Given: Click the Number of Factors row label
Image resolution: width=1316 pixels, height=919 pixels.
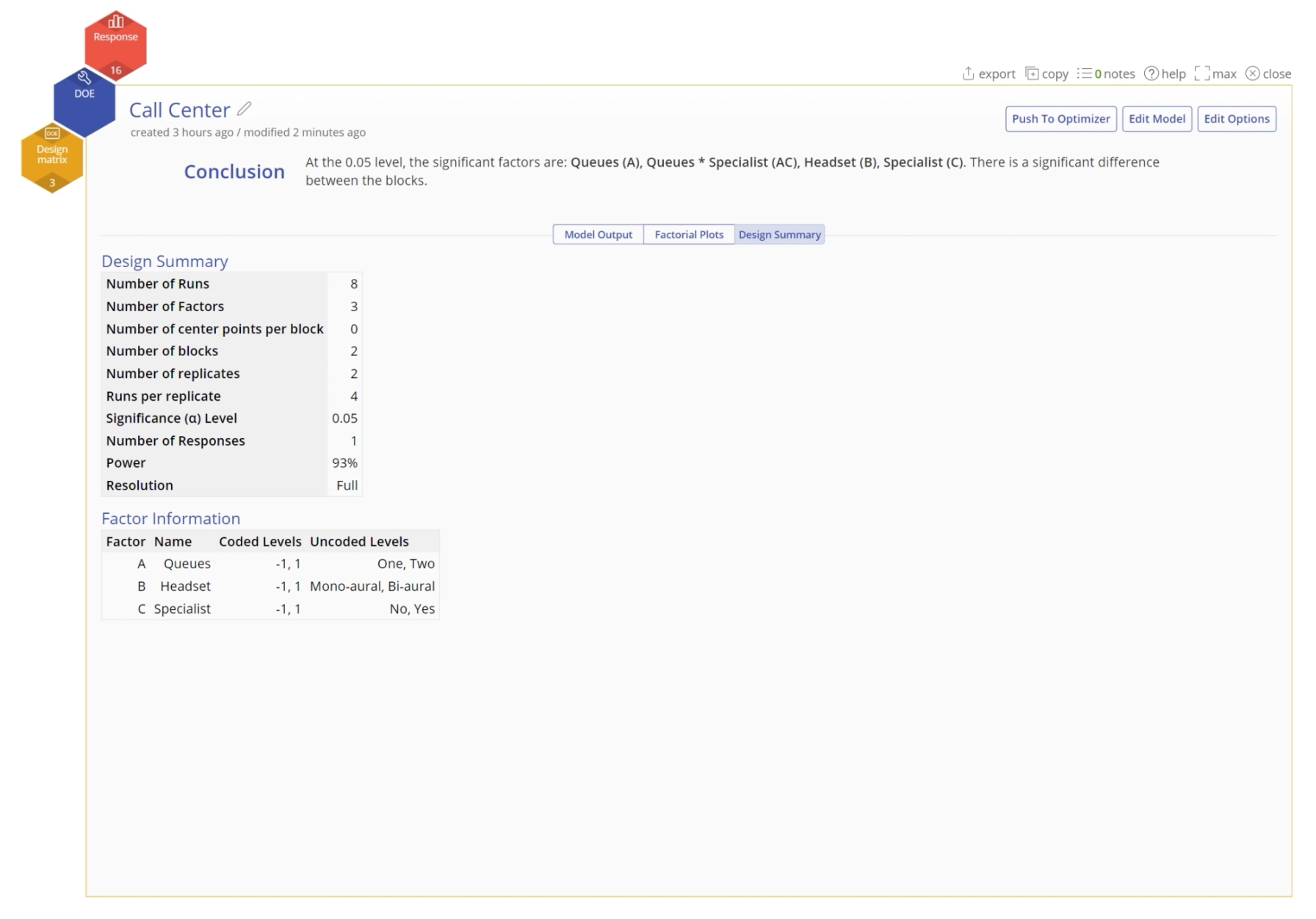Looking at the screenshot, I should click(x=164, y=306).
